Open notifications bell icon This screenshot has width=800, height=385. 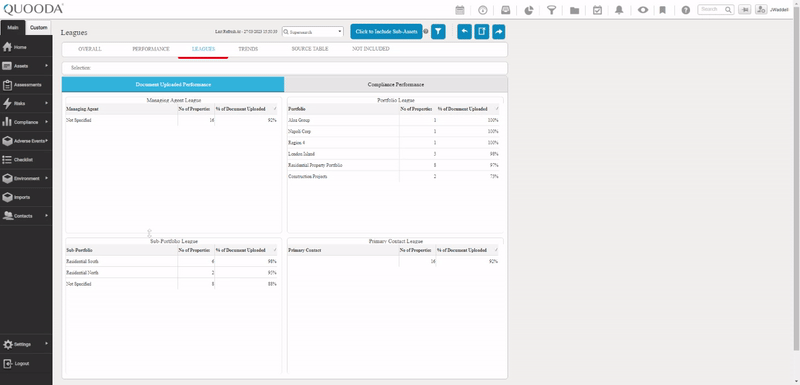[x=619, y=10]
